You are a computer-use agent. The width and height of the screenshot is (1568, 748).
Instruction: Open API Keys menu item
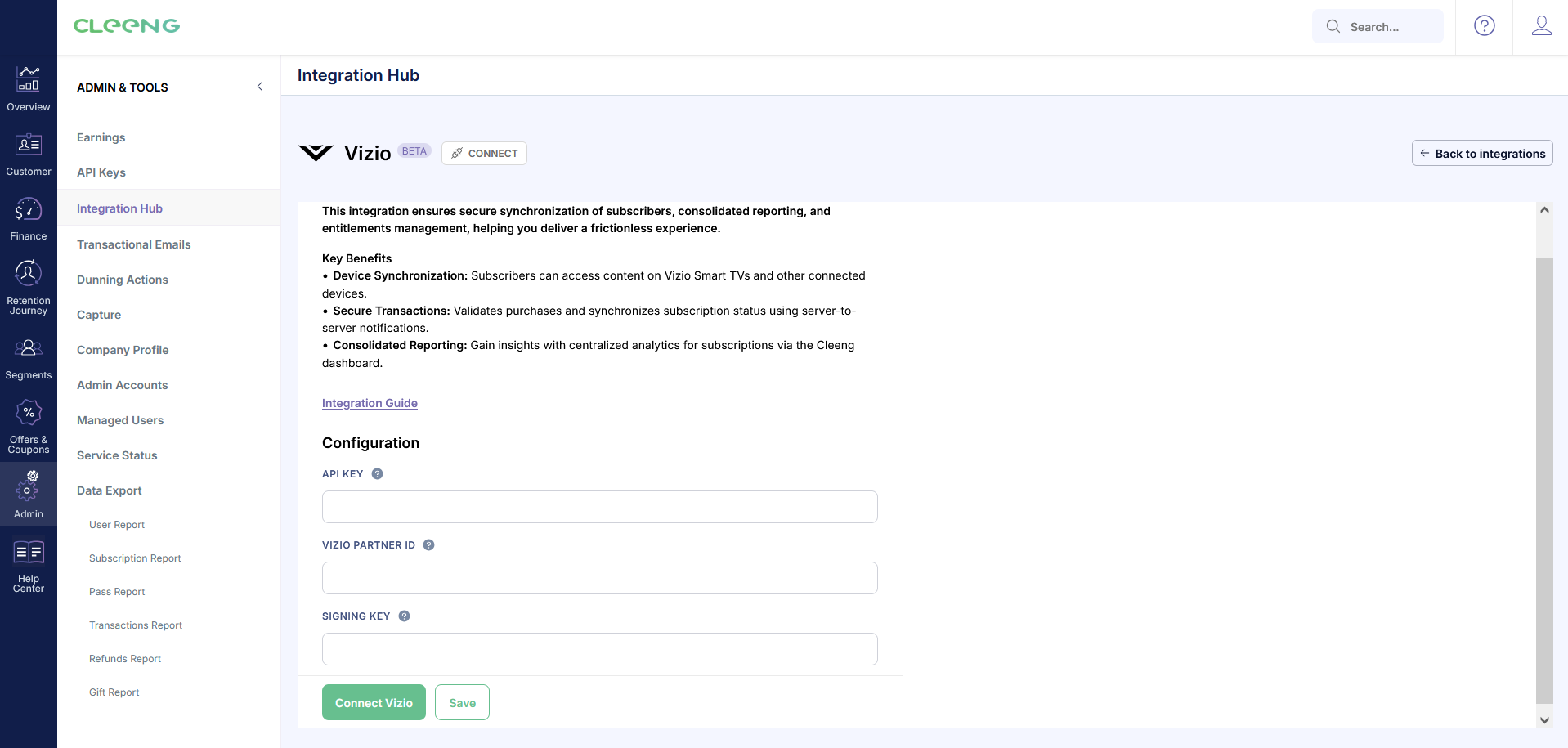pos(101,172)
